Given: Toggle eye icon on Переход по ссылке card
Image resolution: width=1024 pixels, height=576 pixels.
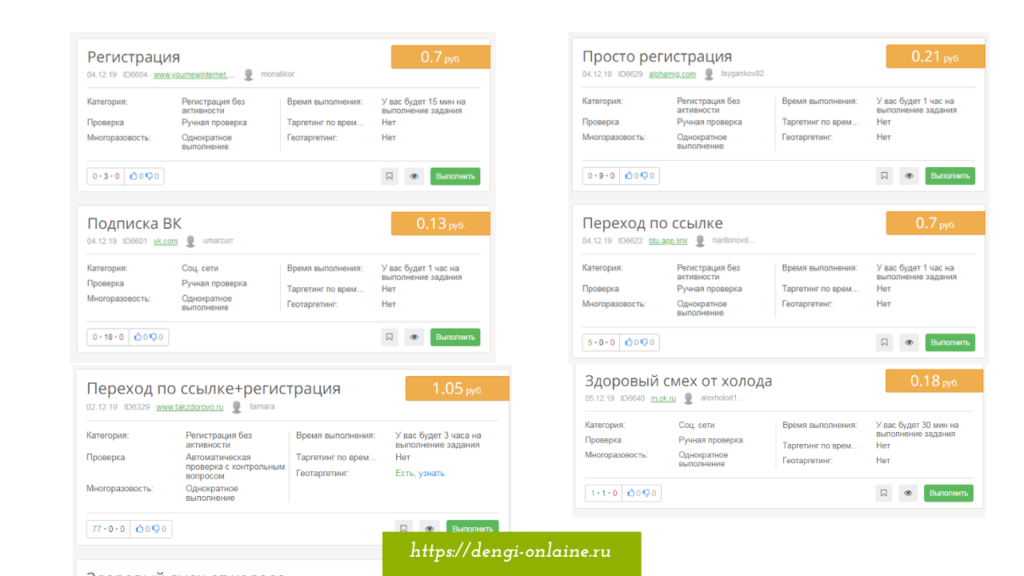Looking at the screenshot, I should (909, 342).
